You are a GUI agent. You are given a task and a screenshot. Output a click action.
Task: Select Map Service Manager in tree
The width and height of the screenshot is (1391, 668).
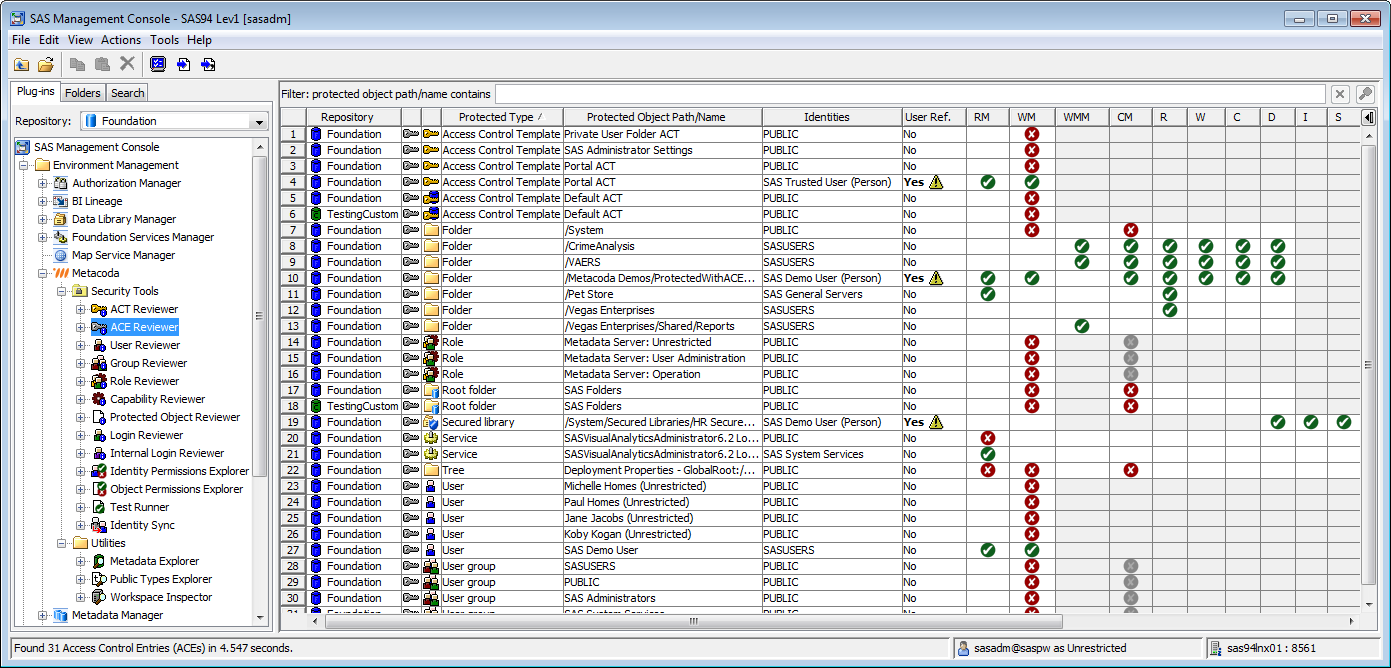(123, 255)
